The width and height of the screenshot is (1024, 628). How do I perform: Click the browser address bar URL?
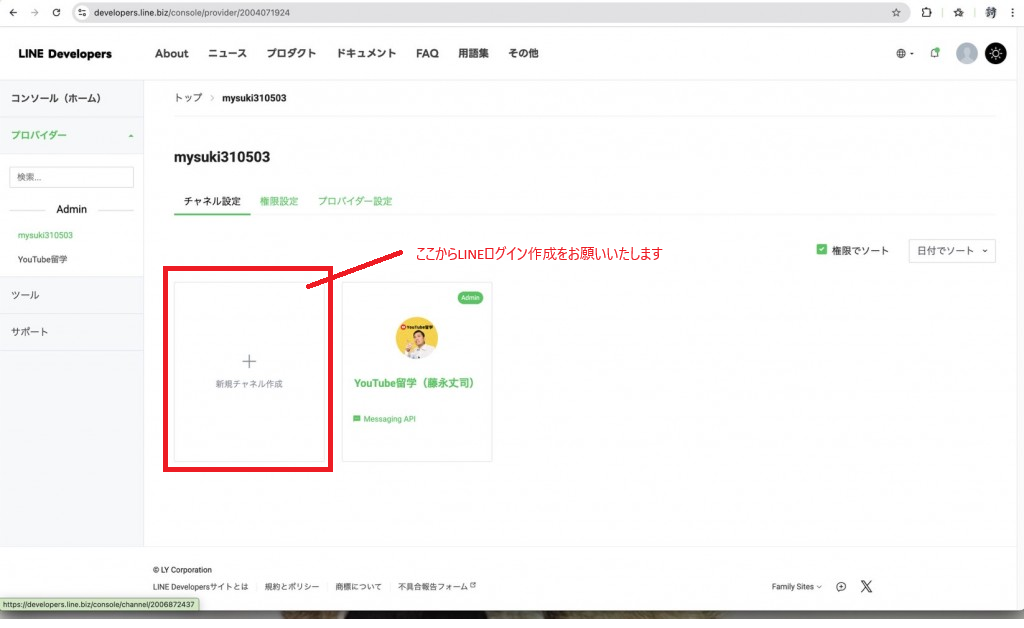click(x=191, y=12)
